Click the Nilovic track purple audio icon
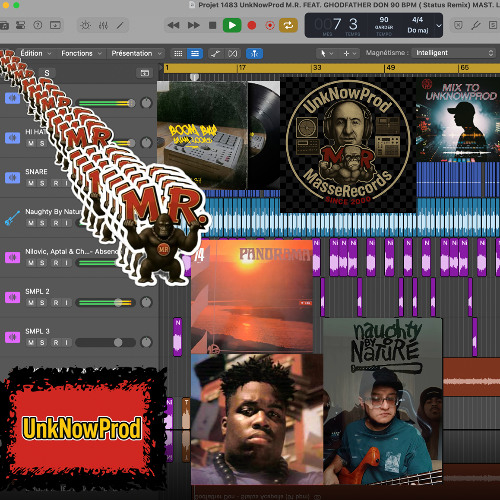 [12, 257]
